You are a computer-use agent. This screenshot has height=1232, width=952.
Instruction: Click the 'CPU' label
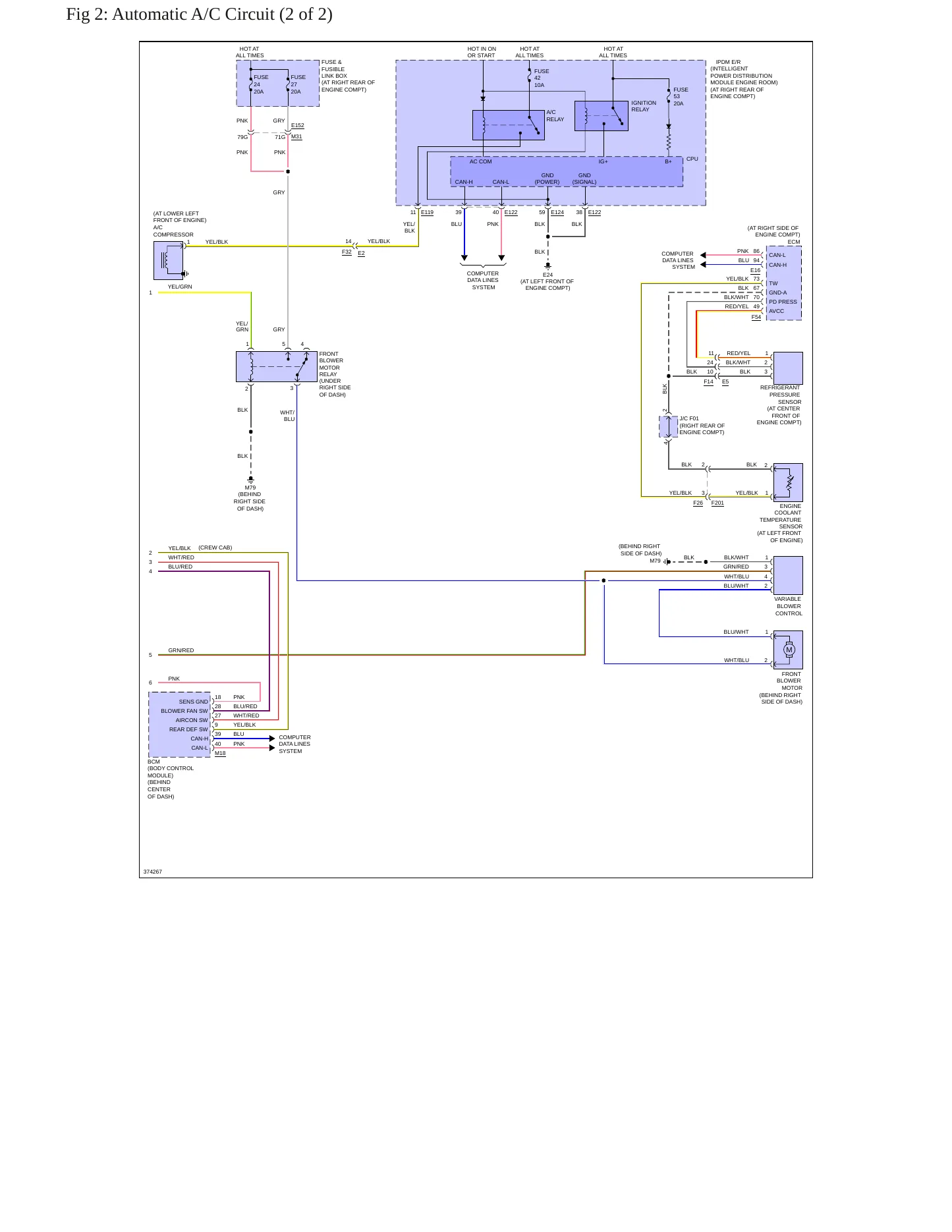coord(692,159)
